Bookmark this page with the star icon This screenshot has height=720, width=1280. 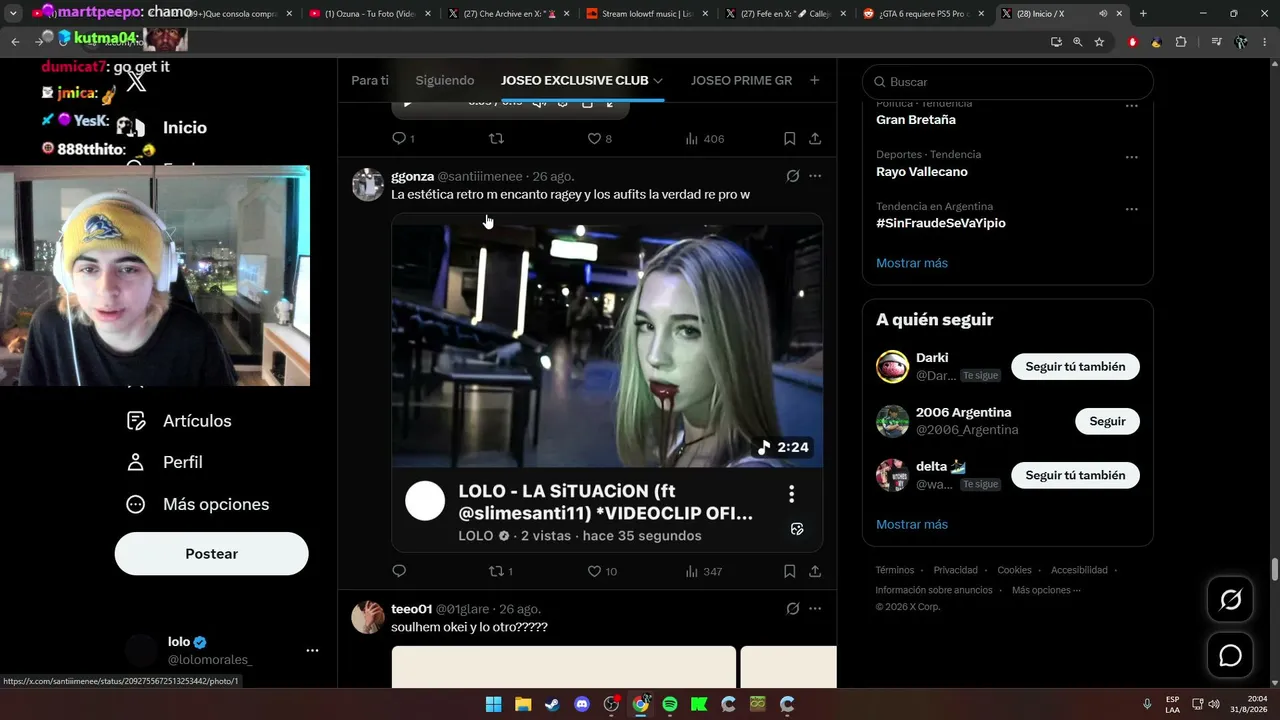pyautogui.click(x=1099, y=42)
